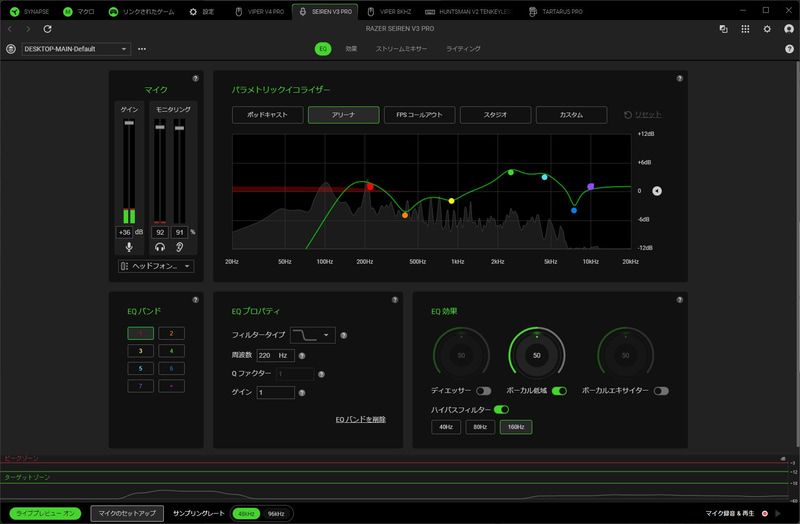Screen dimensions: 800x524
Task: Set sampling rate to 48kHz
Action: 246,514
